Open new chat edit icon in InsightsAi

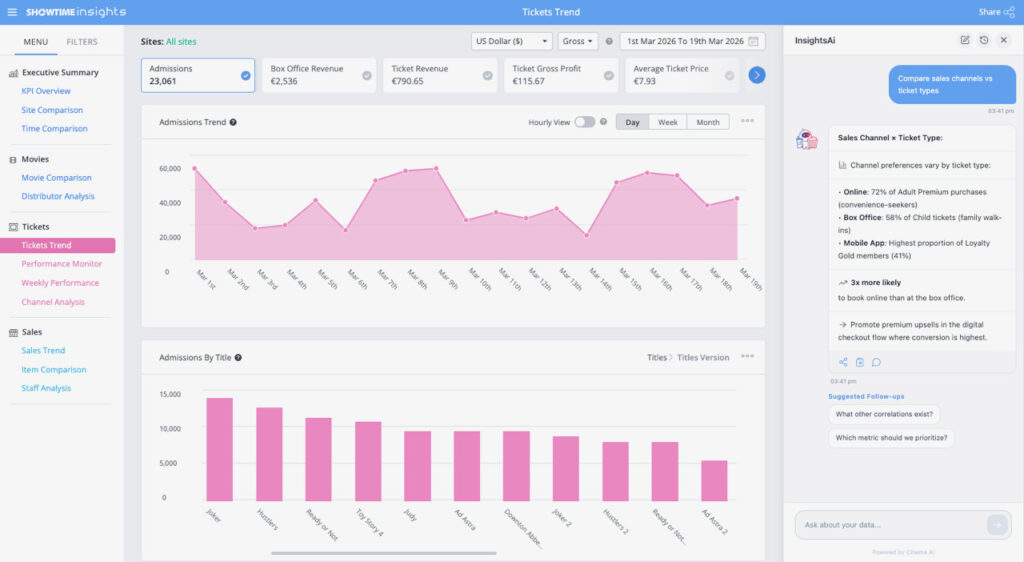click(x=965, y=40)
